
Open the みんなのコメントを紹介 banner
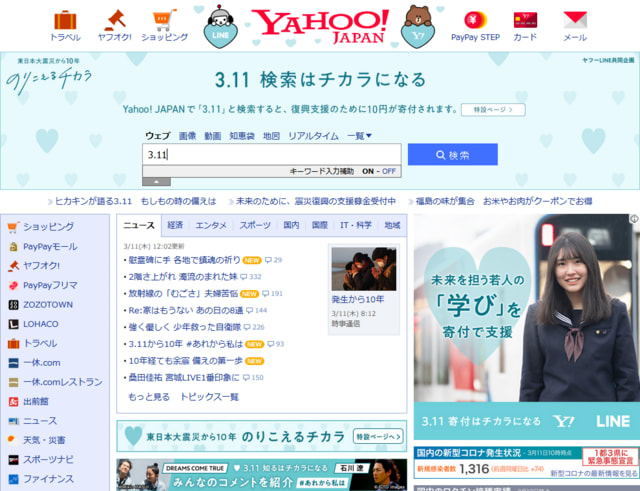coord(262,475)
